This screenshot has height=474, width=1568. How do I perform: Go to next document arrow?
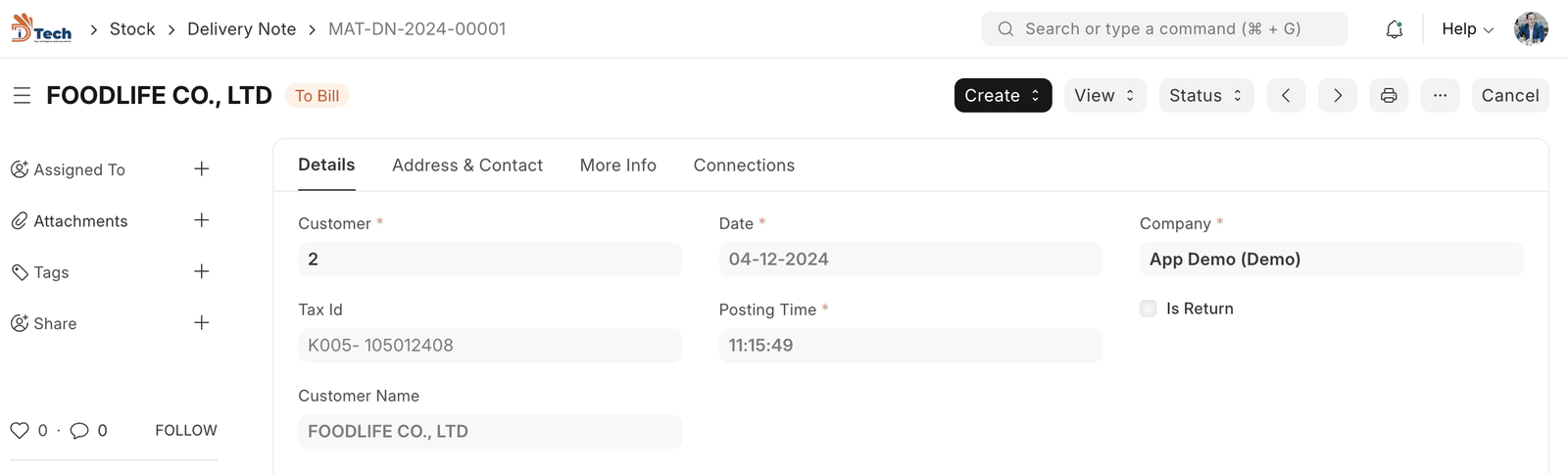click(x=1338, y=96)
